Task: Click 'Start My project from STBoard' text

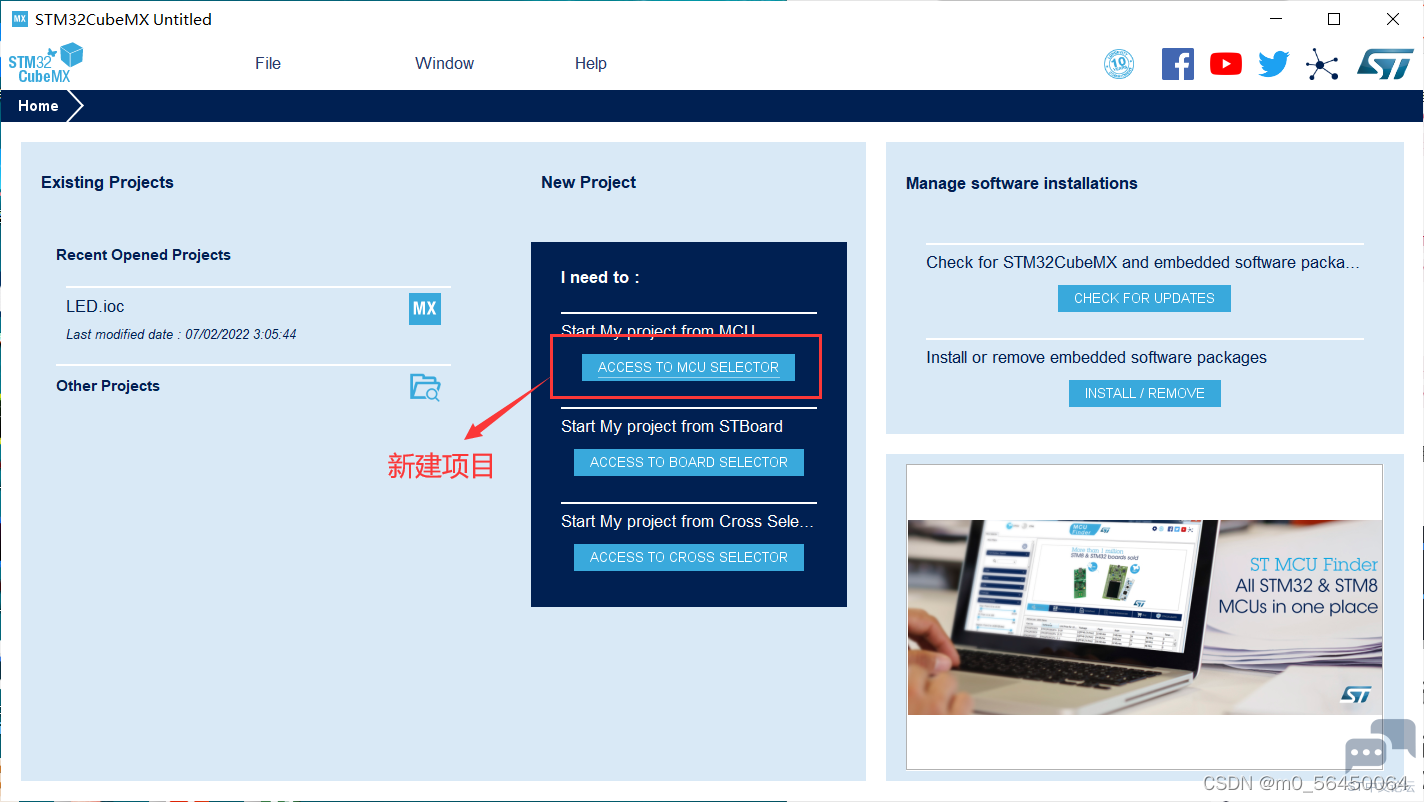Action: pos(672,426)
